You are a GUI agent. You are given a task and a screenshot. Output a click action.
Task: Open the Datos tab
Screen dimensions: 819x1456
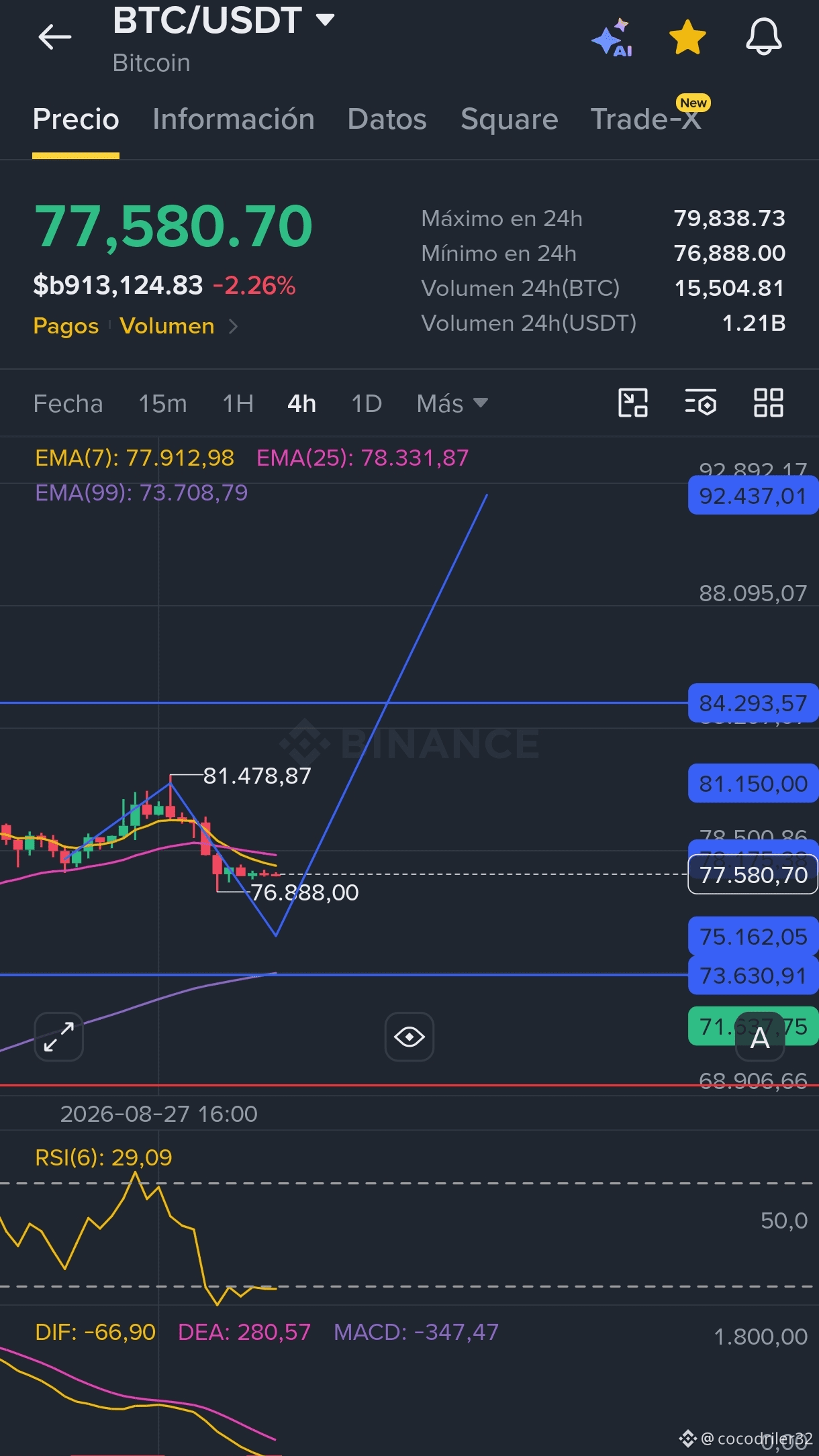(387, 119)
